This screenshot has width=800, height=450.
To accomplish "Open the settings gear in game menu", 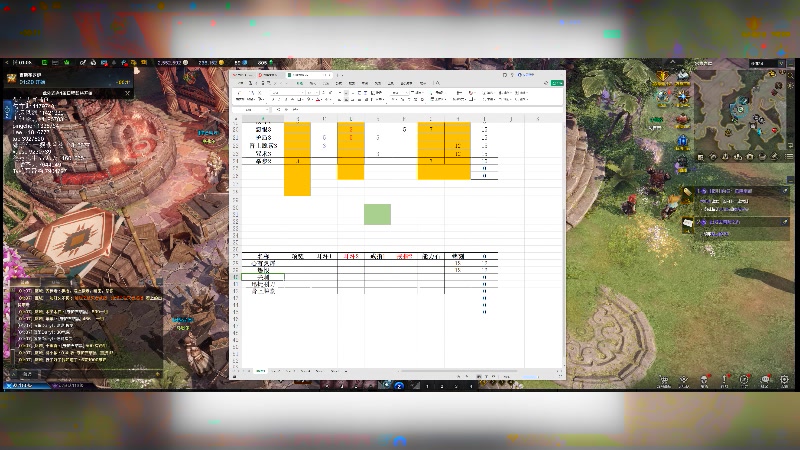I will (x=784, y=380).
